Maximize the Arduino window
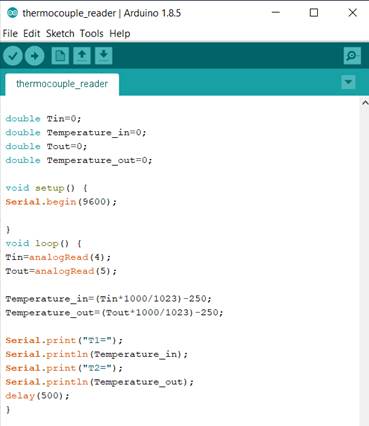Image resolution: width=369 pixels, height=426 pixels. pyautogui.click(x=314, y=13)
